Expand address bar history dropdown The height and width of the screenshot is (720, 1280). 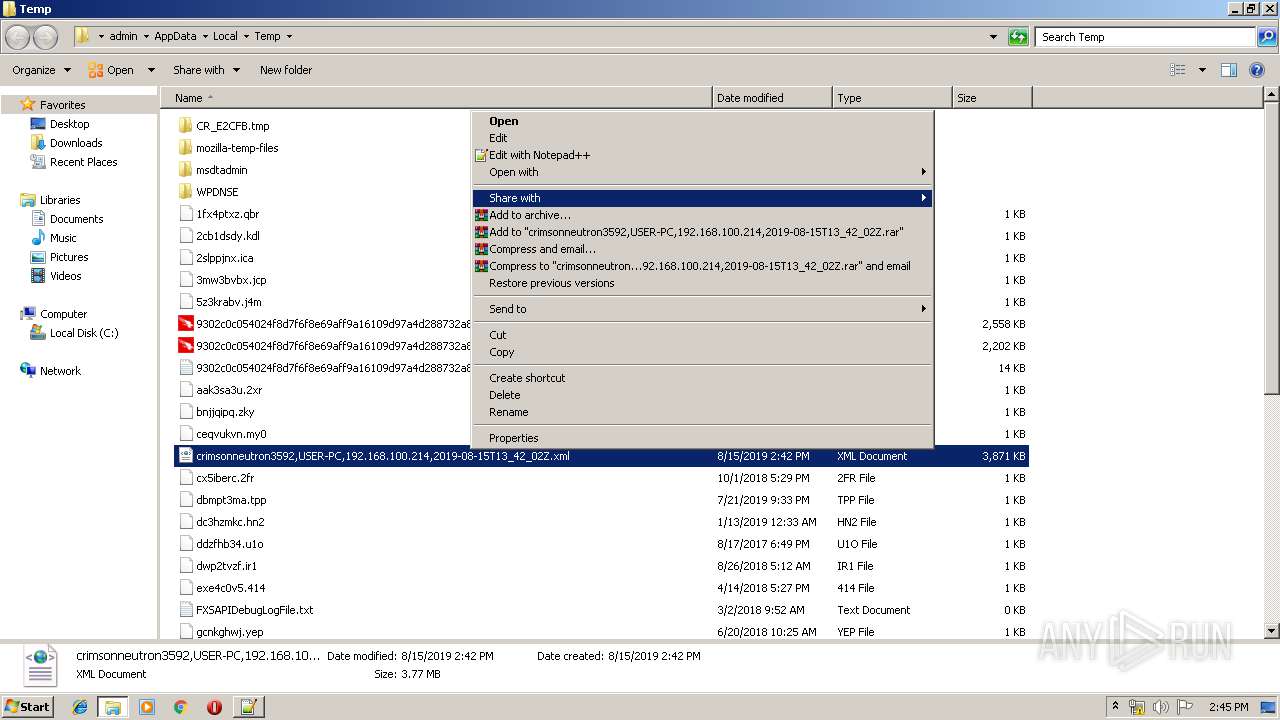tap(993, 37)
